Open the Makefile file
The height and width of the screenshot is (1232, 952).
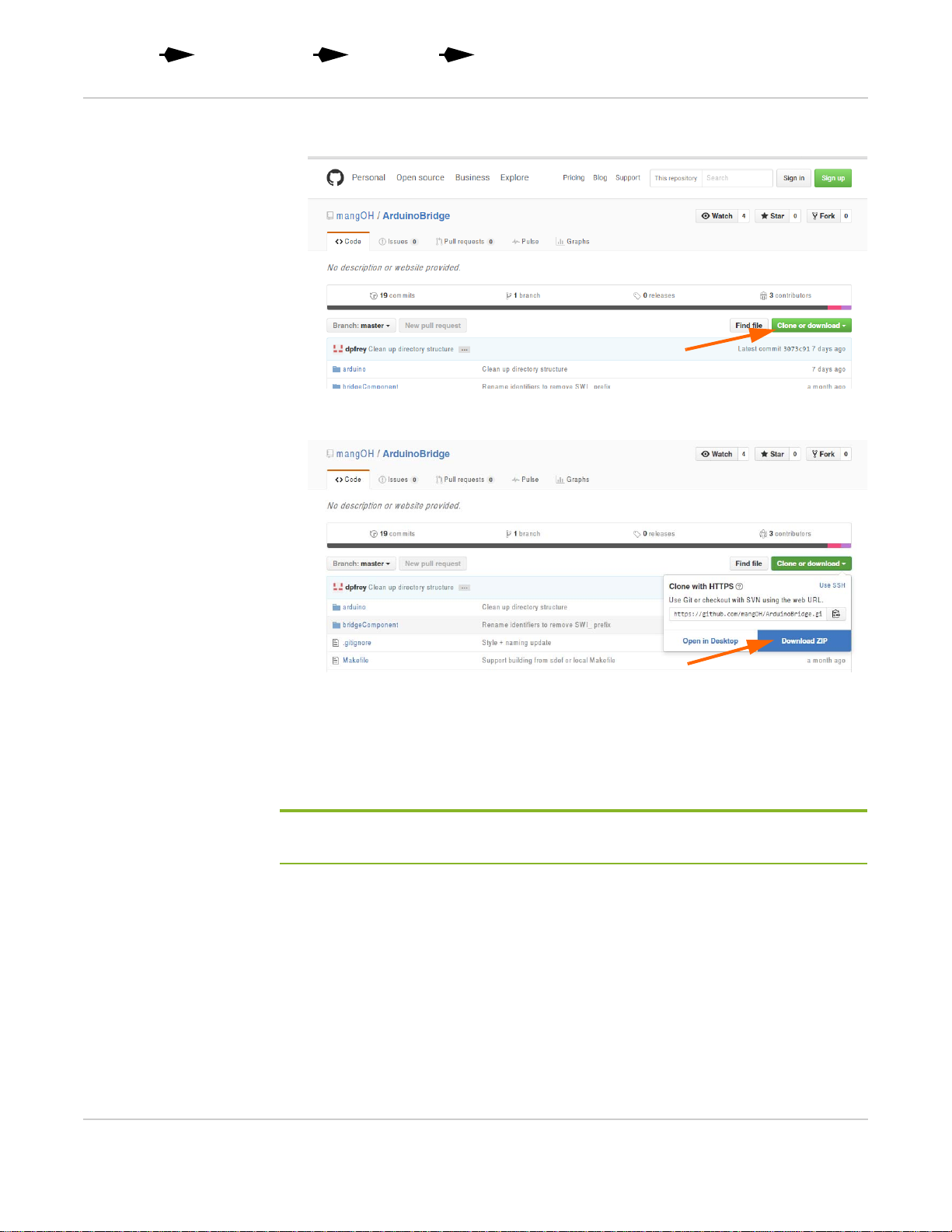pos(355,661)
